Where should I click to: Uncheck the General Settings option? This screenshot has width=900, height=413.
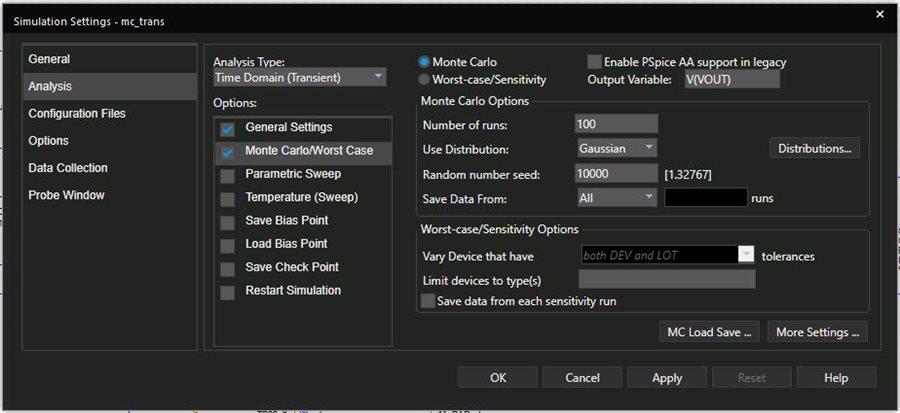pyautogui.click(x=228, y=130)
